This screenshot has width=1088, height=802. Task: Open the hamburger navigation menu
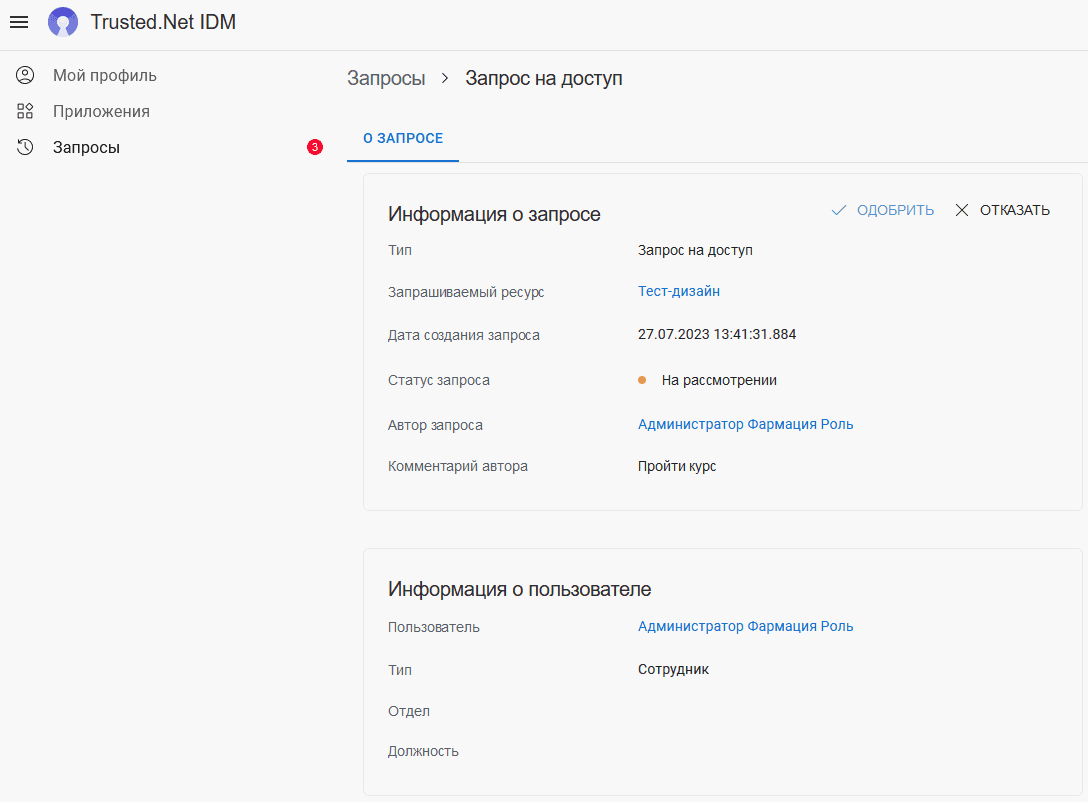pyautogui.click(x=19, y=22)
